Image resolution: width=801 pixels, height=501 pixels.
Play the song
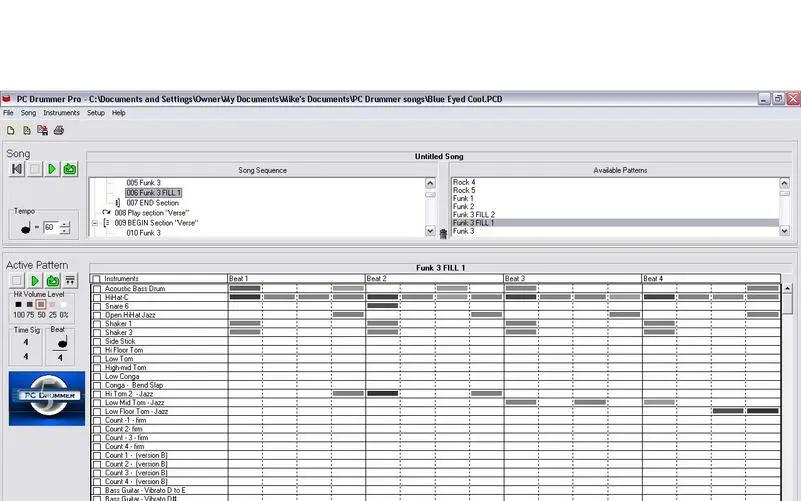click(52, 169)
